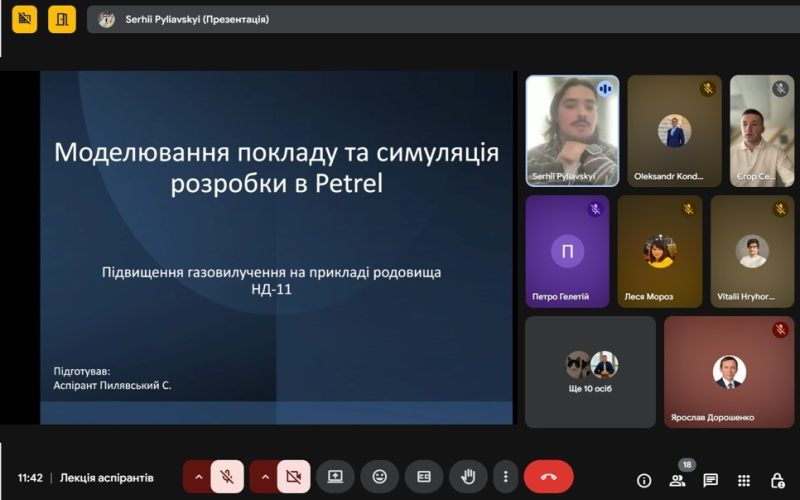
Task: Click the red leave call button
Action: 549,477
